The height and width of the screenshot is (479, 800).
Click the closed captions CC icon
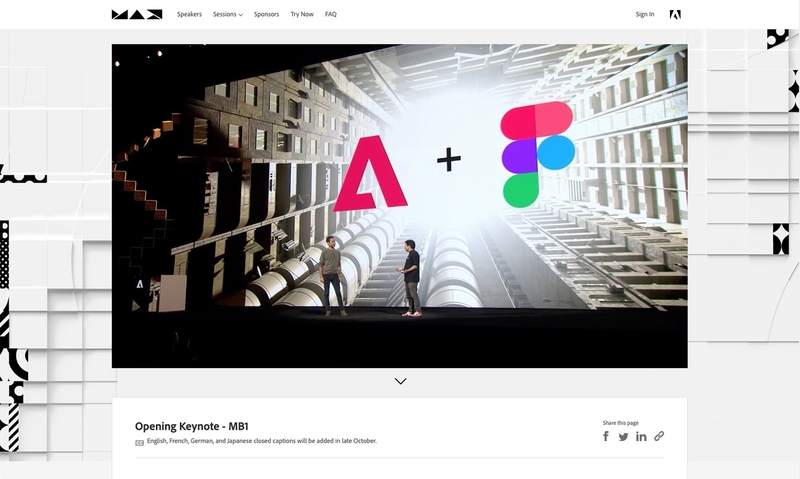[x=139, y=443]
